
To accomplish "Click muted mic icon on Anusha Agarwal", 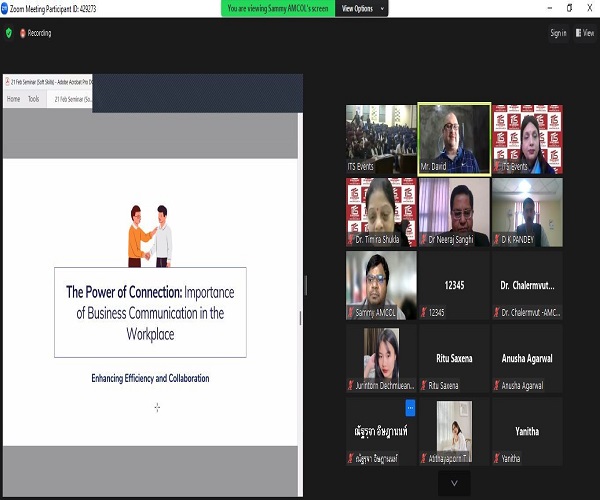I will click(496, 385).
